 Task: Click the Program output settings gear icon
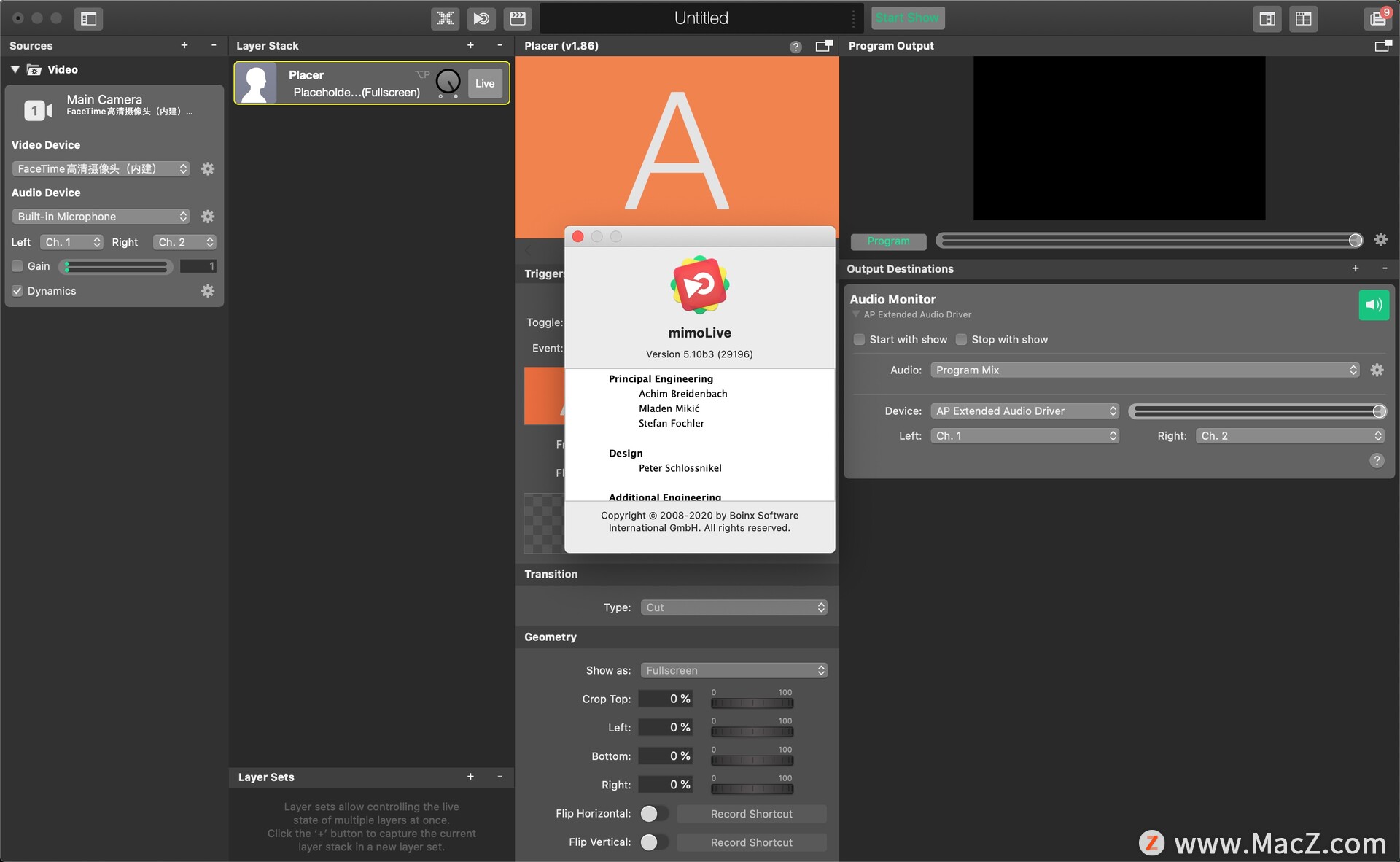pos(1381,239)
